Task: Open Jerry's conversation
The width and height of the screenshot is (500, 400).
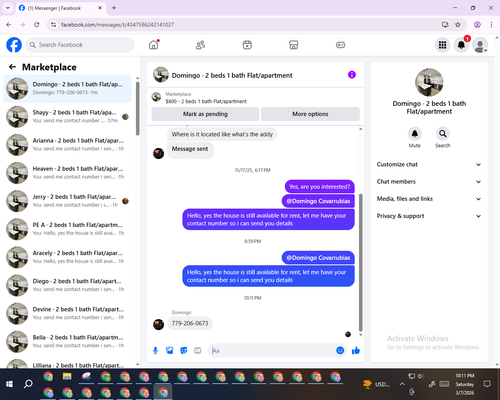Action: click(67, 201)
